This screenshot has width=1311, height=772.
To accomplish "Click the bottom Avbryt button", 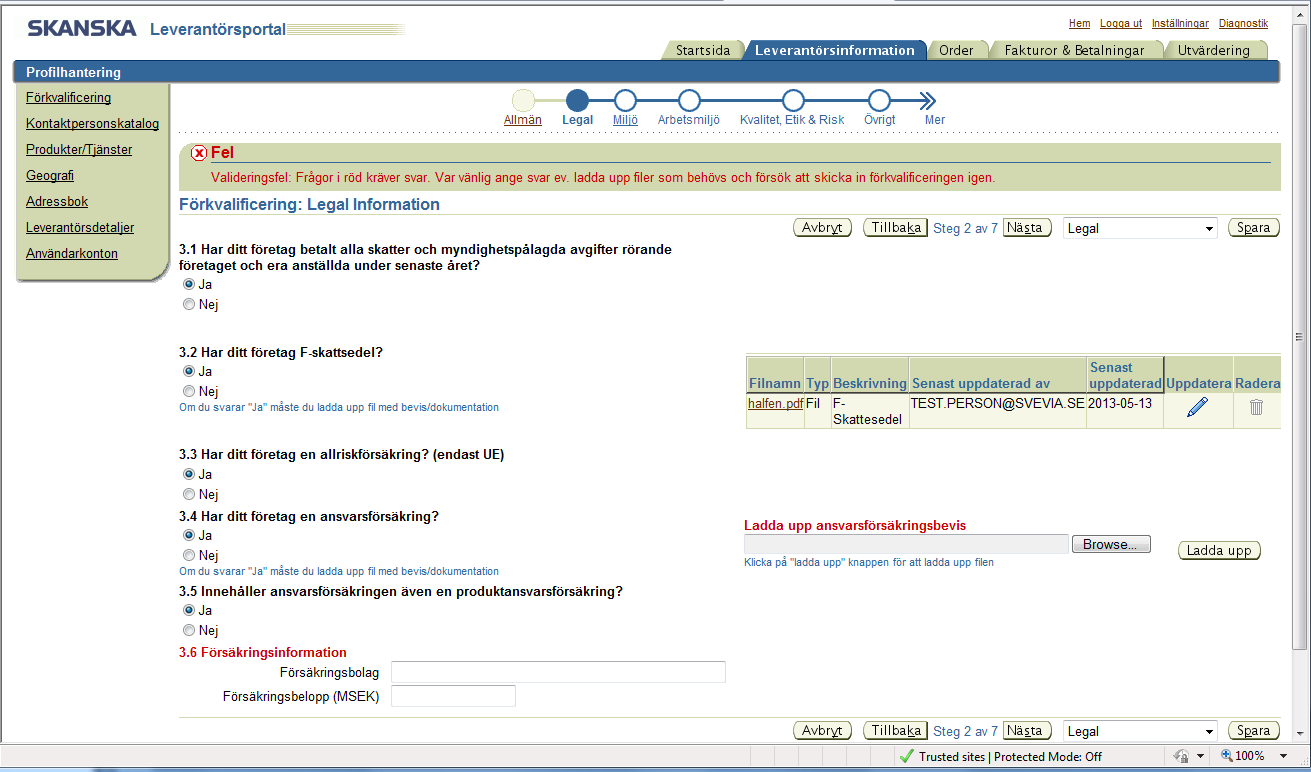I will (x=822, y=731).
